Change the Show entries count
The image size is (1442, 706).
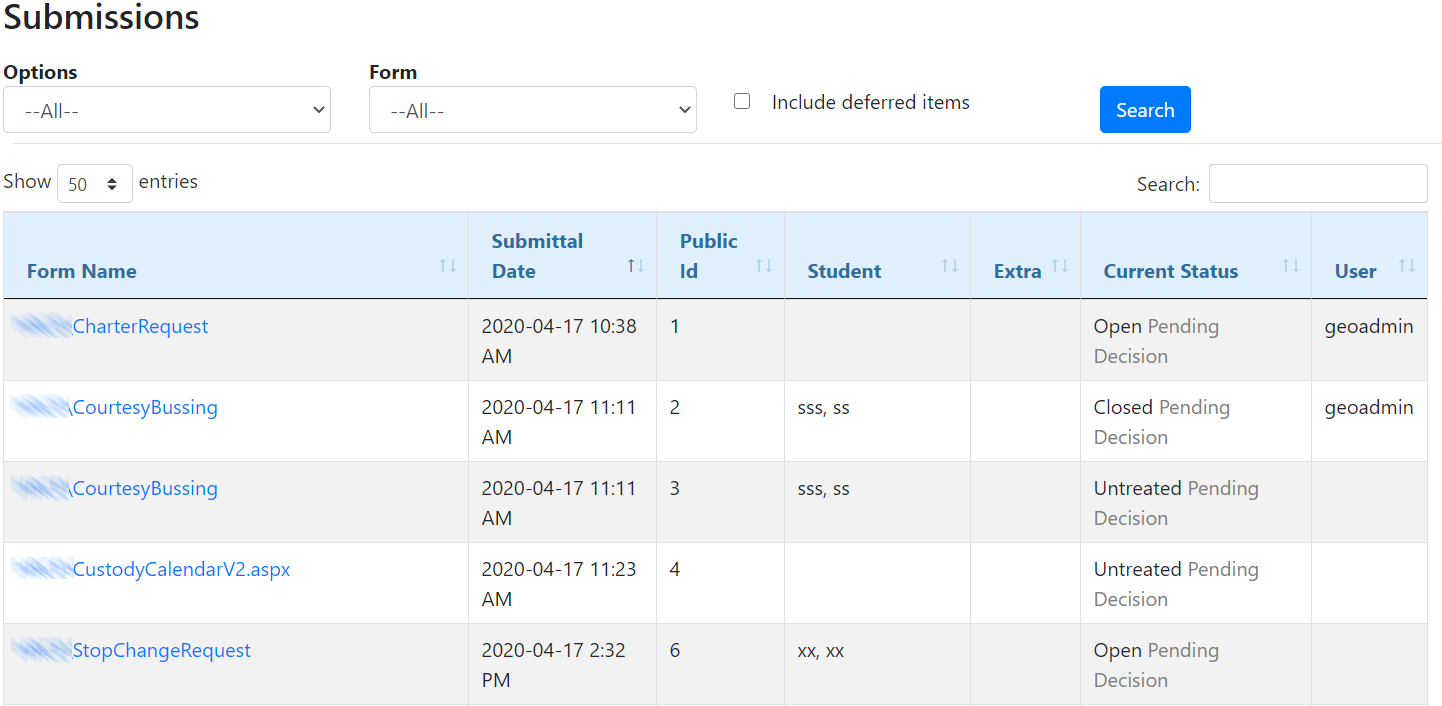(94, 182)
